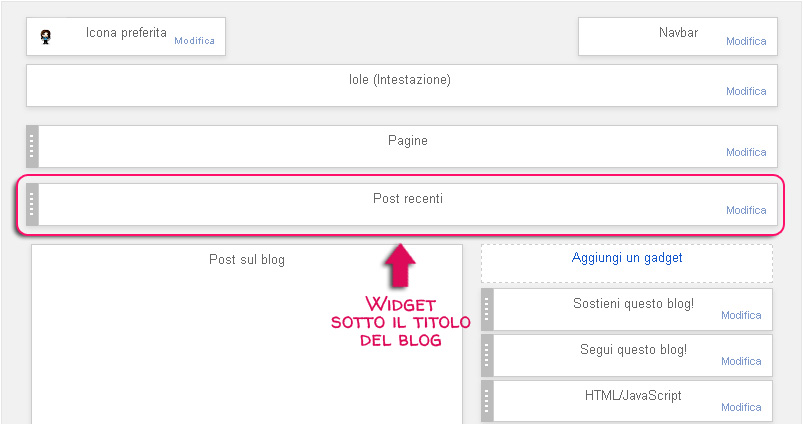The width and height of the screenshot is (803, 424).
Task: Click the drag handle on Pagine gadget
Action: [x=32, y=146]
